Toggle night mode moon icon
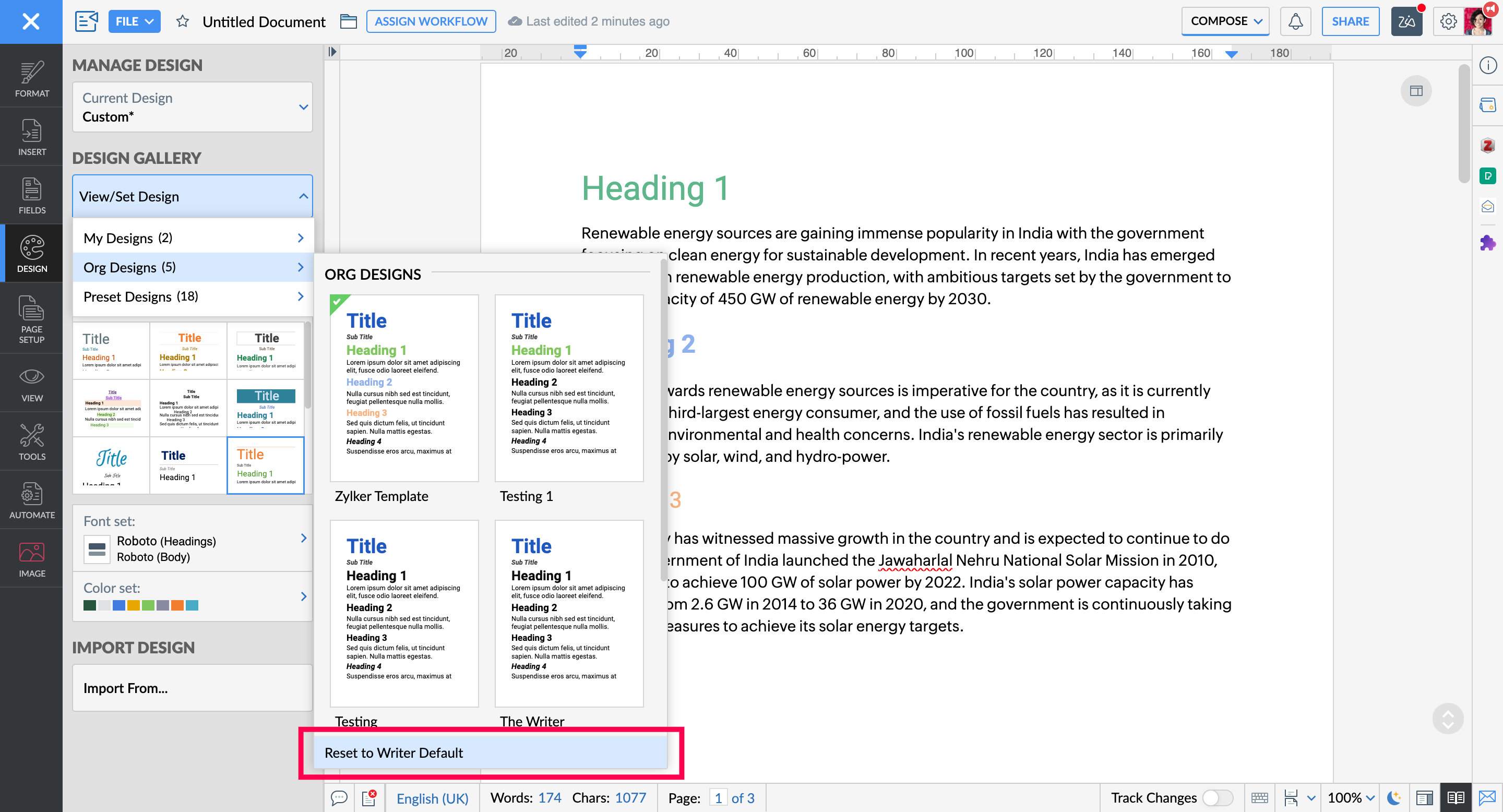Screen dimensions: 1503x812 tap(1393, 797)
